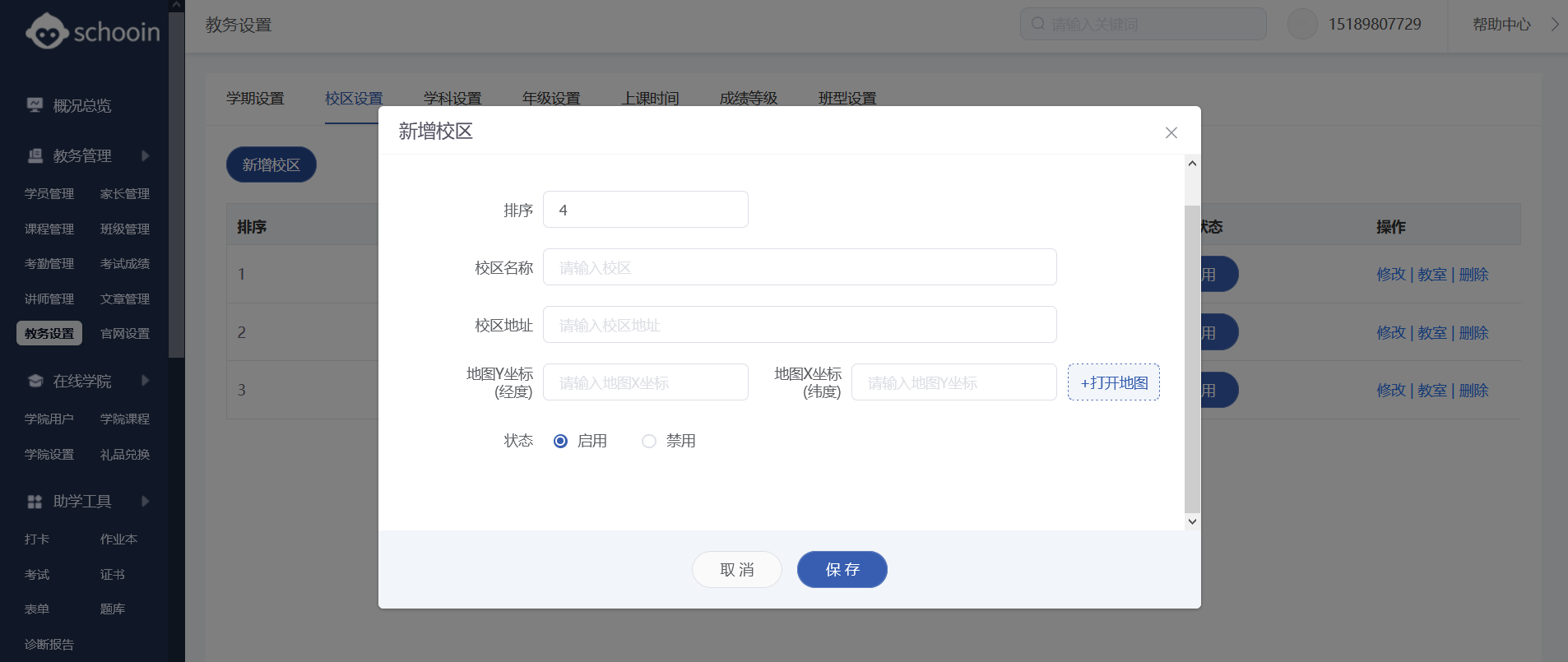Click the 新增校区 button behind dialog
This screenshot has width=1568, height=662.
click(x=271, y=164)
